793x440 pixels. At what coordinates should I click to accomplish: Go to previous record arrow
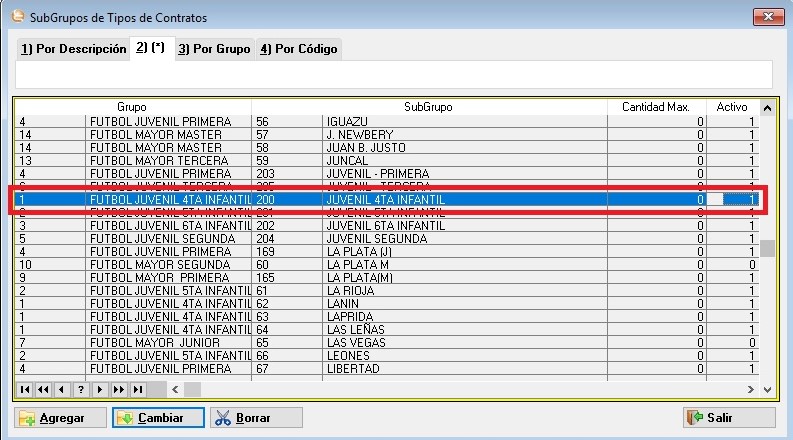point(62,389)
